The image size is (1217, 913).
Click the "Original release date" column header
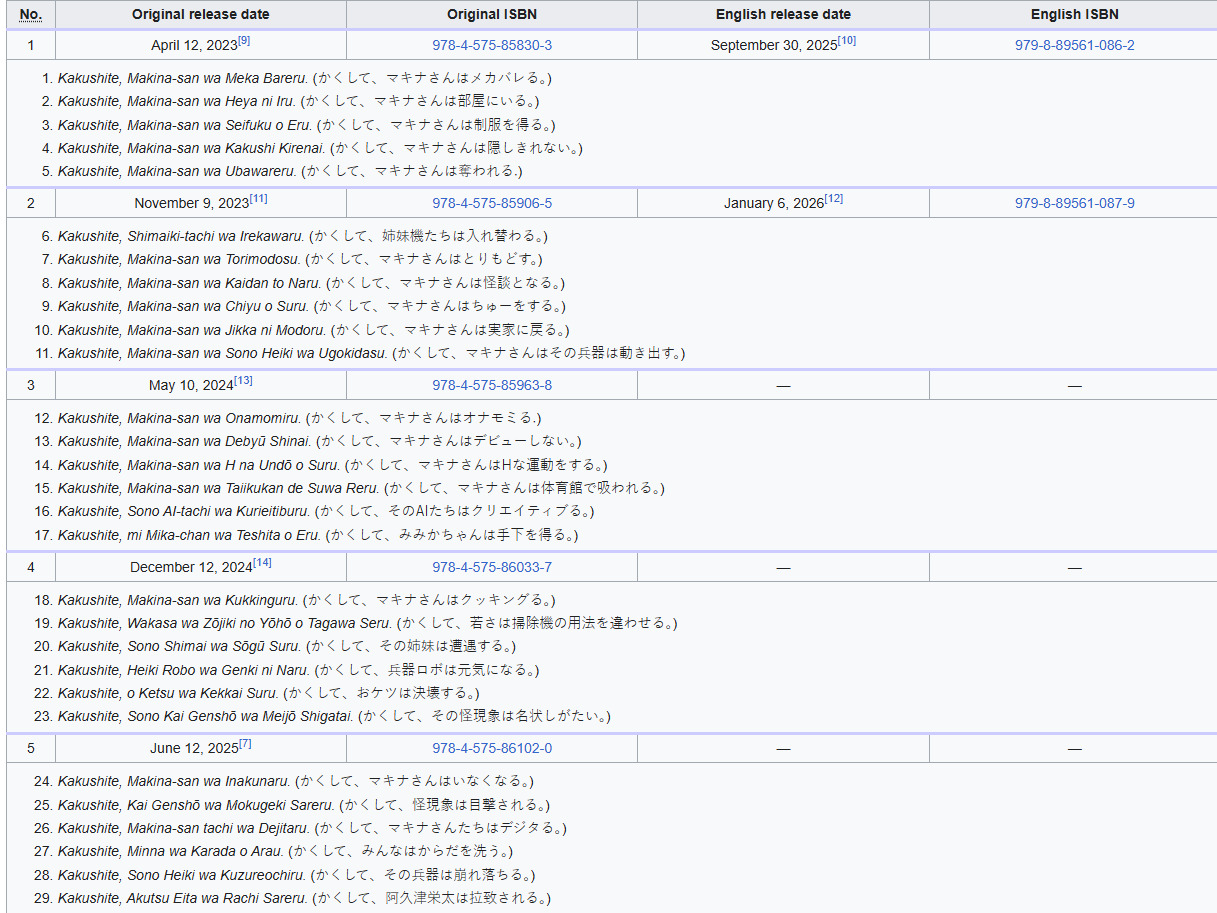pos(200,15)
